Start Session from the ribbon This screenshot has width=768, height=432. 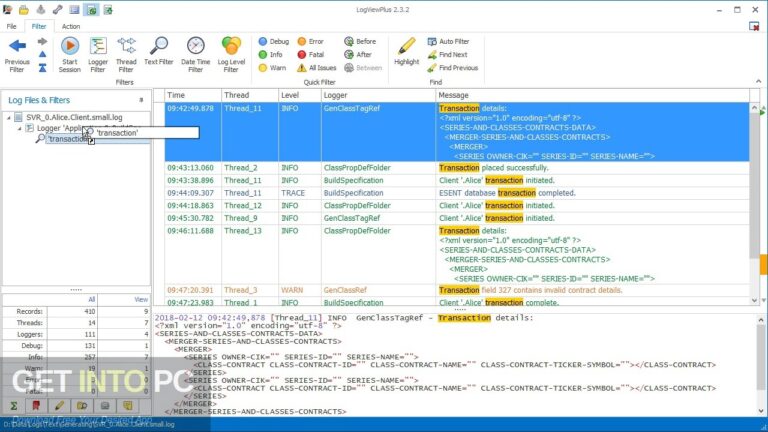point(70,55)
